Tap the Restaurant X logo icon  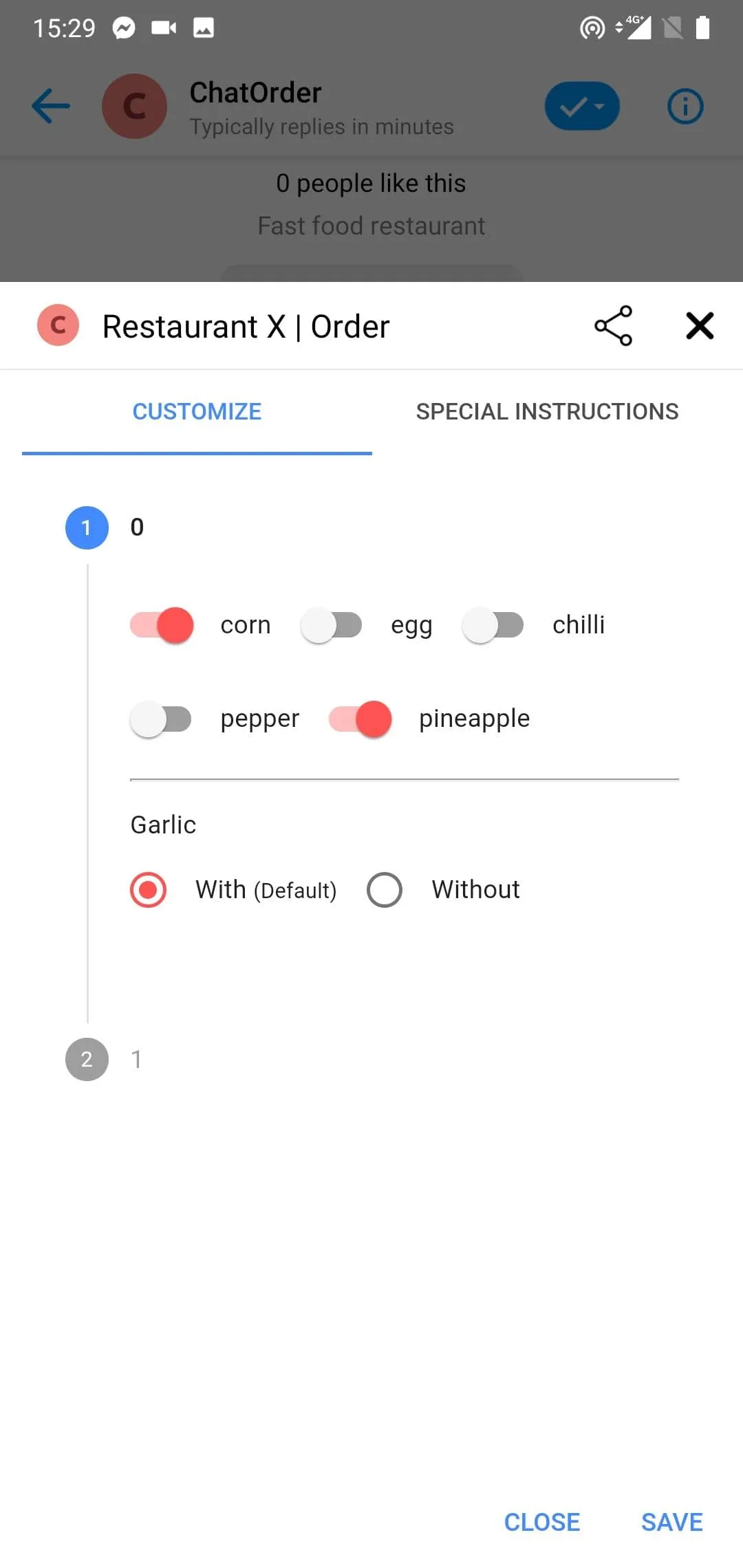point(58,325)
